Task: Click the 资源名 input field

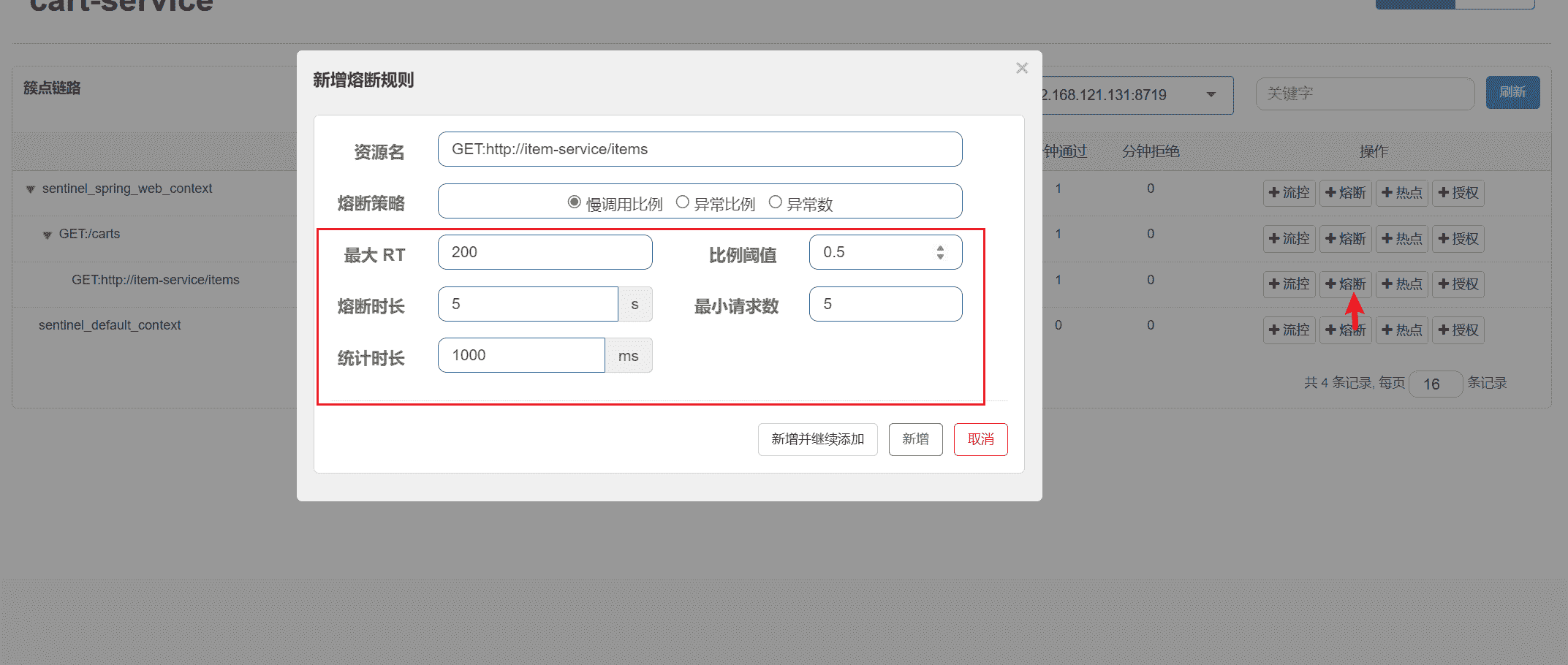Action: (700, 149)
